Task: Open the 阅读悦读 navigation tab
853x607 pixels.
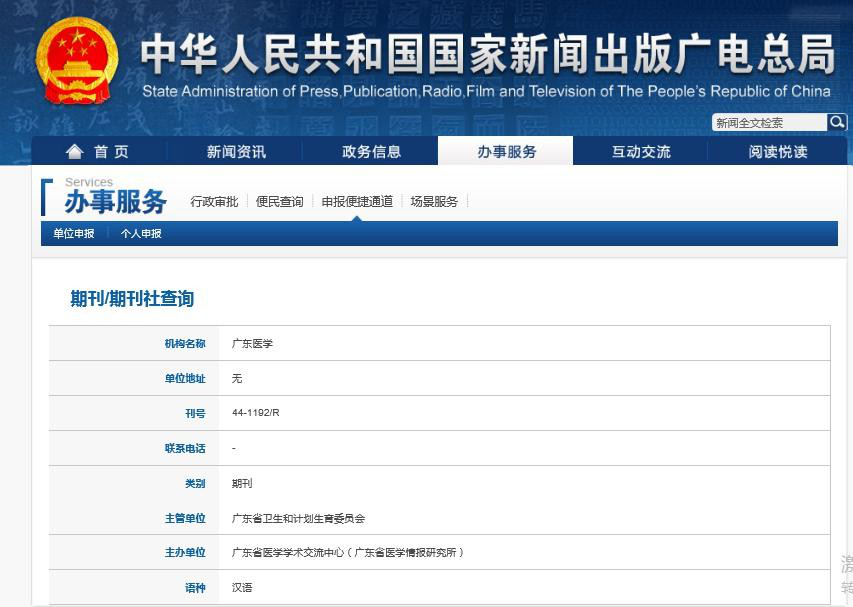Action: coord(777,152)
